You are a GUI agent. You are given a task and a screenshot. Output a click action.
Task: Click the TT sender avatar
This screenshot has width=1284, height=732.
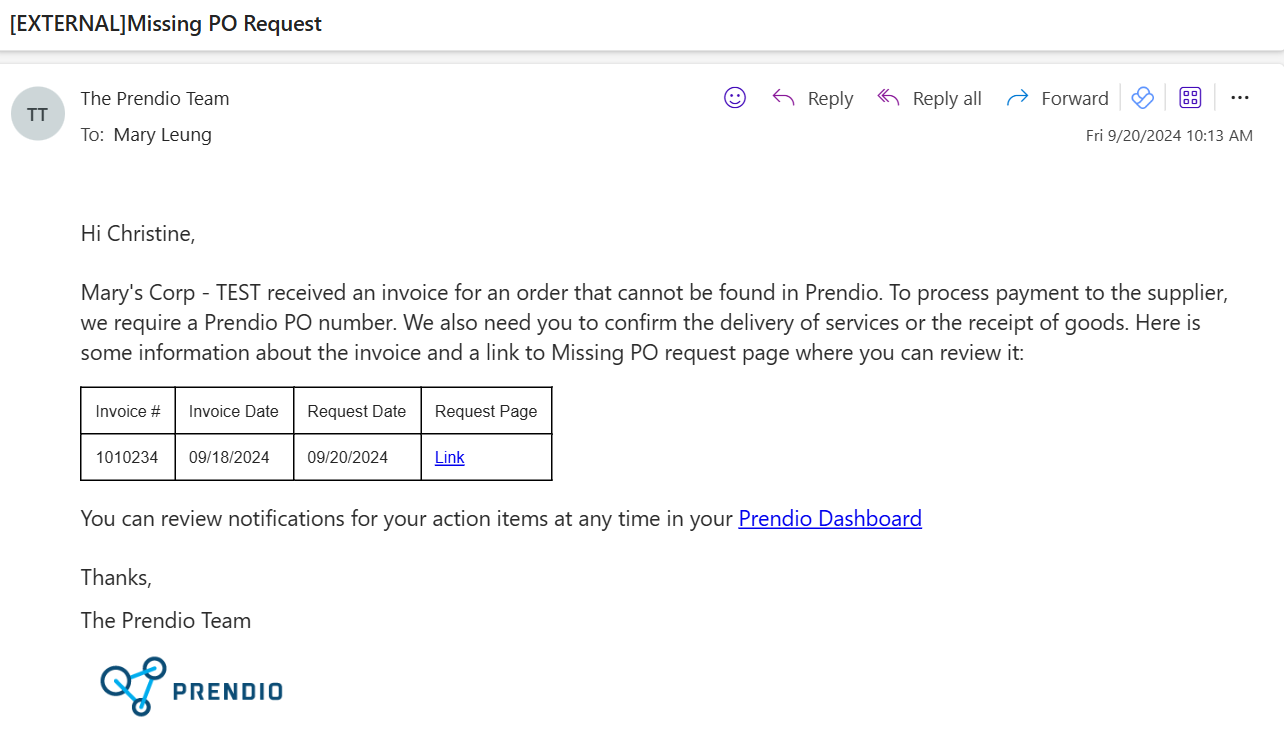[38, 114]
